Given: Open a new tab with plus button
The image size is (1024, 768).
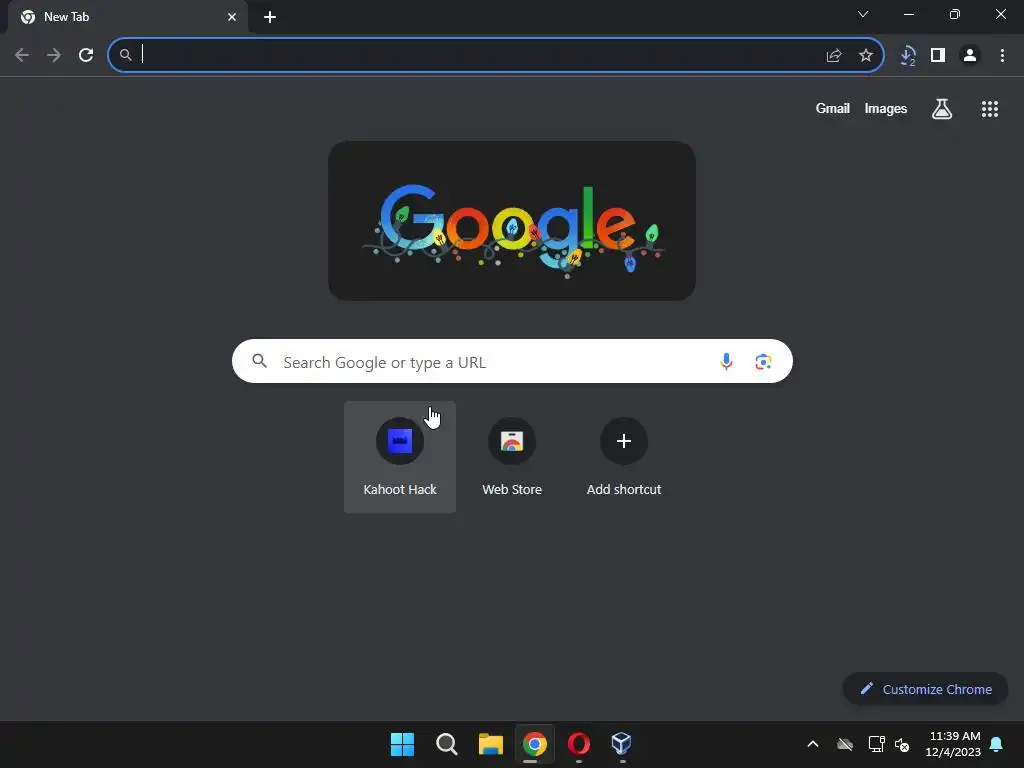Looking at the screenshot, I should pyautogui.click(x=270, y=17).
